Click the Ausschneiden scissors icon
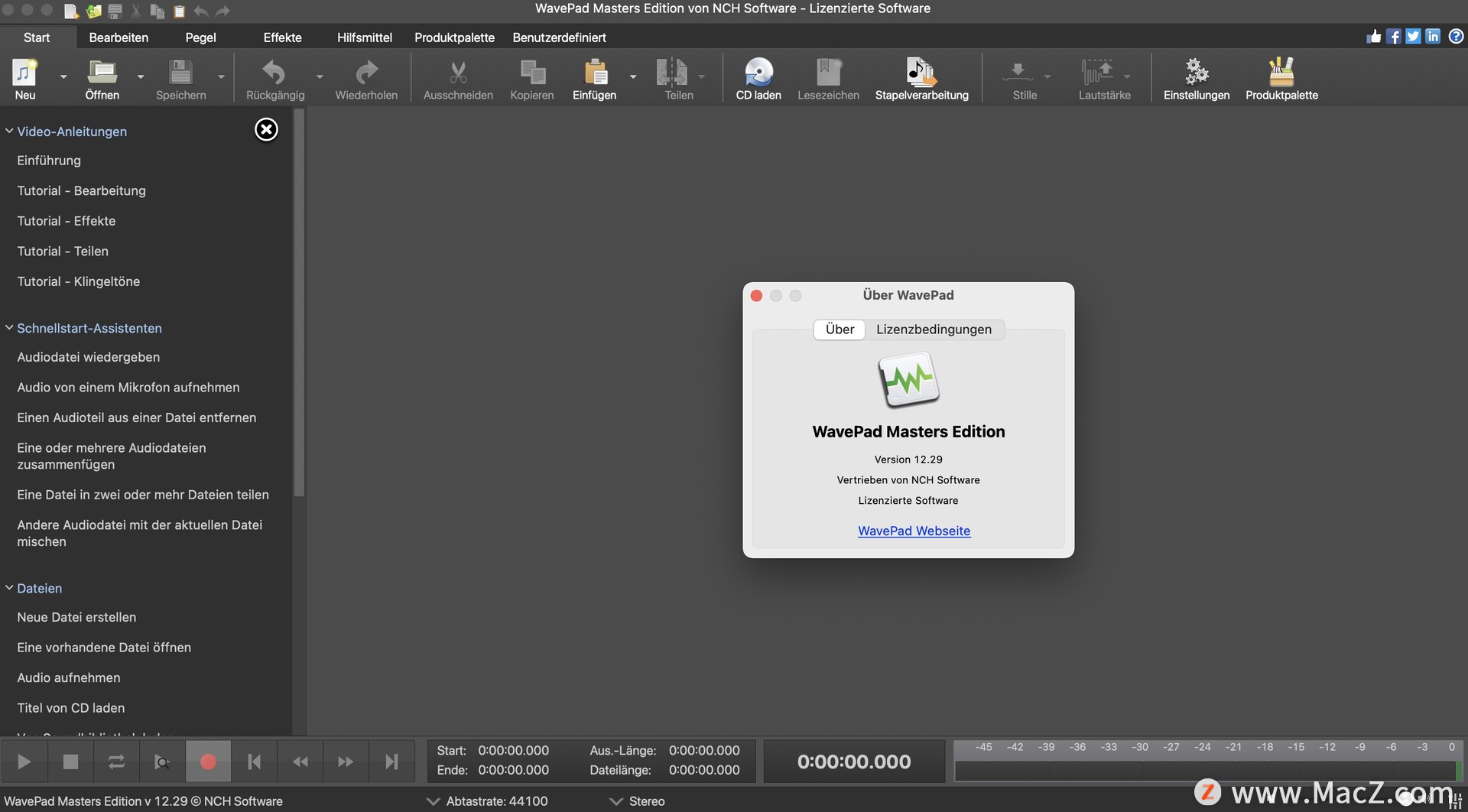The image size is (1468, 812). pos(458,72)
